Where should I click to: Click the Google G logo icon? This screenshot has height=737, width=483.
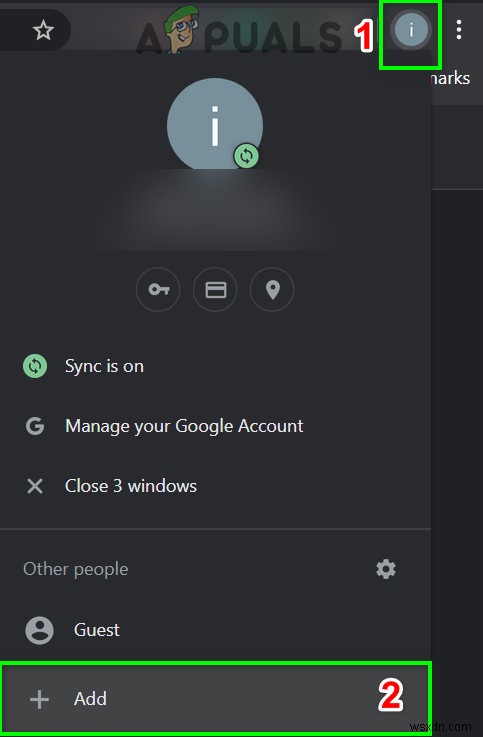(35, 426)
